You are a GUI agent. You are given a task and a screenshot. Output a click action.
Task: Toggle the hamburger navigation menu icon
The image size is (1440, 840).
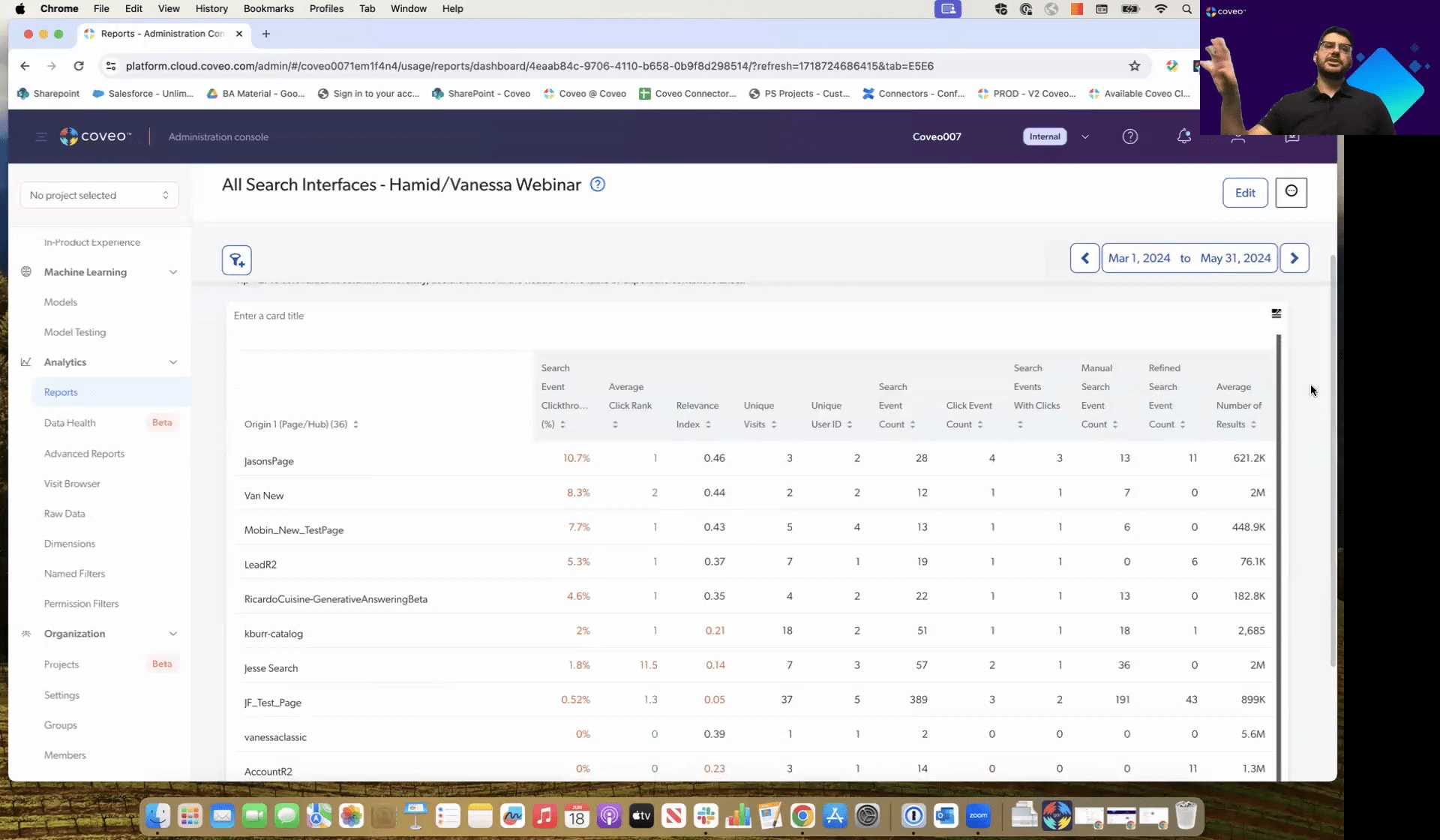click(41, 136)
